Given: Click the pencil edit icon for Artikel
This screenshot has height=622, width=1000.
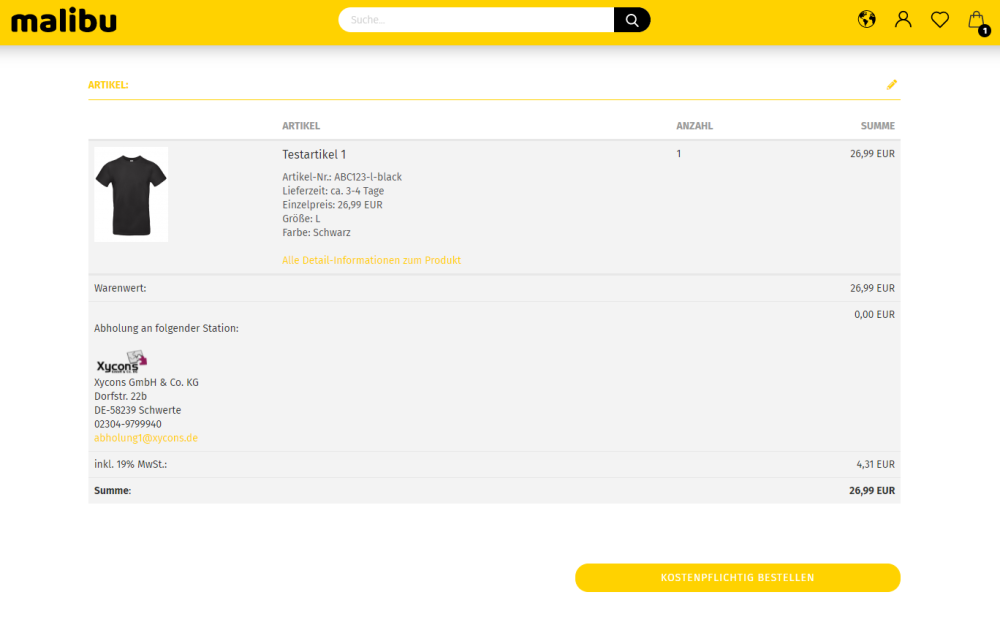Looking at the screenshot, I should 892,85.
